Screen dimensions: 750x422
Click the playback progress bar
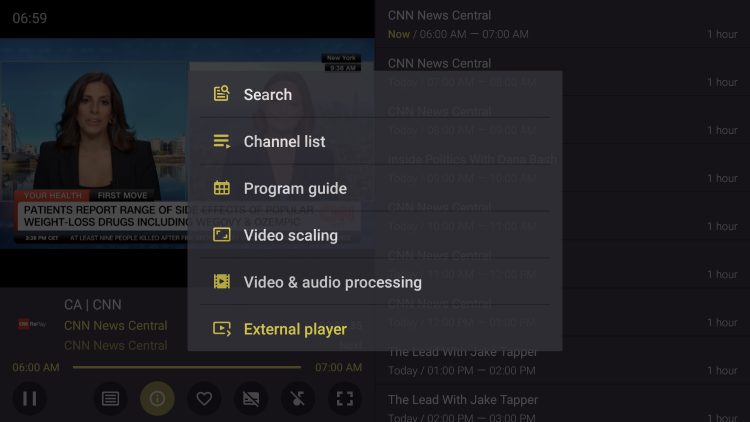click(187, 367)
